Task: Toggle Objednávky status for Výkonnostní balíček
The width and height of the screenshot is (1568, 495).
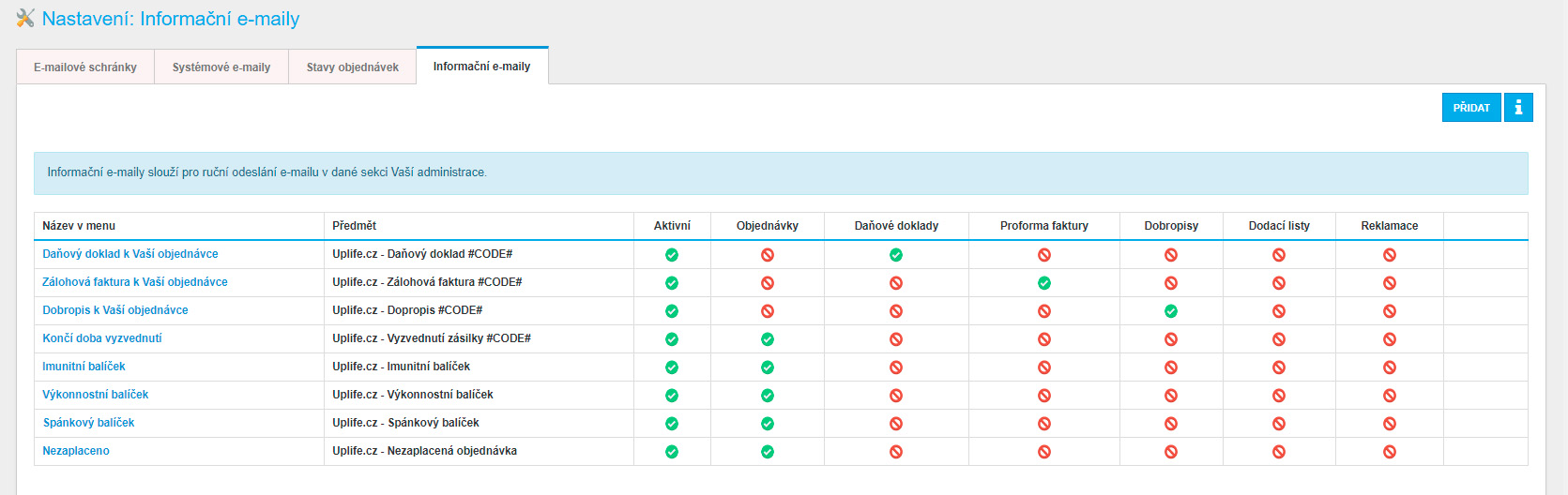Action: pyautogui.click(x=768, y=396)
